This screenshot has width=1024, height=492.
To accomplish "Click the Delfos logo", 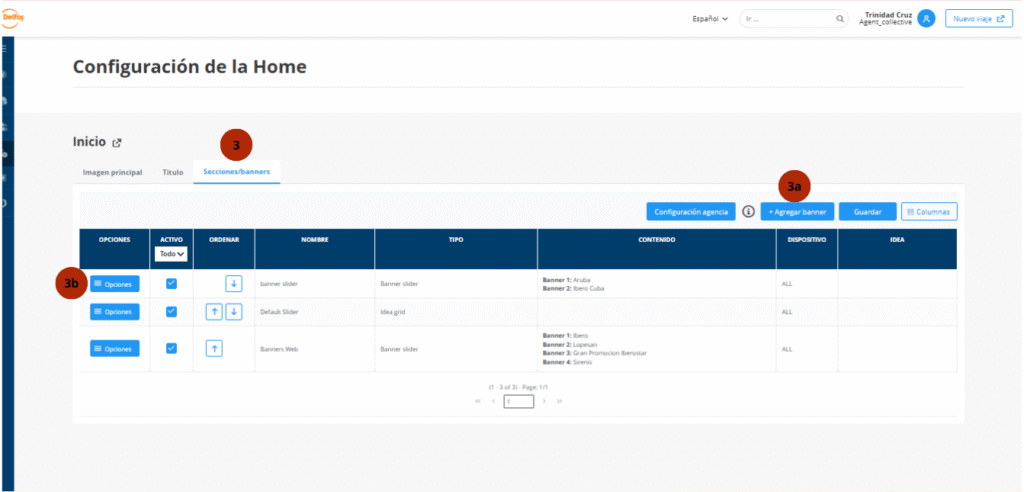I will pos(13,17).
